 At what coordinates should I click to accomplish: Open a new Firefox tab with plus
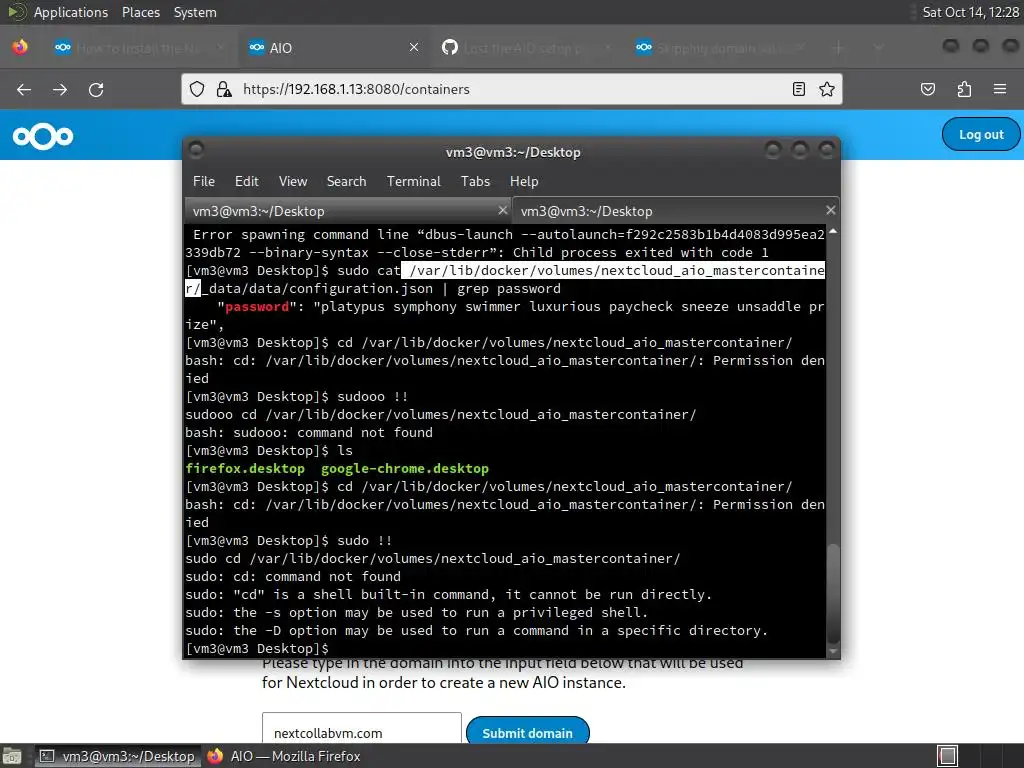pos(839,47)
